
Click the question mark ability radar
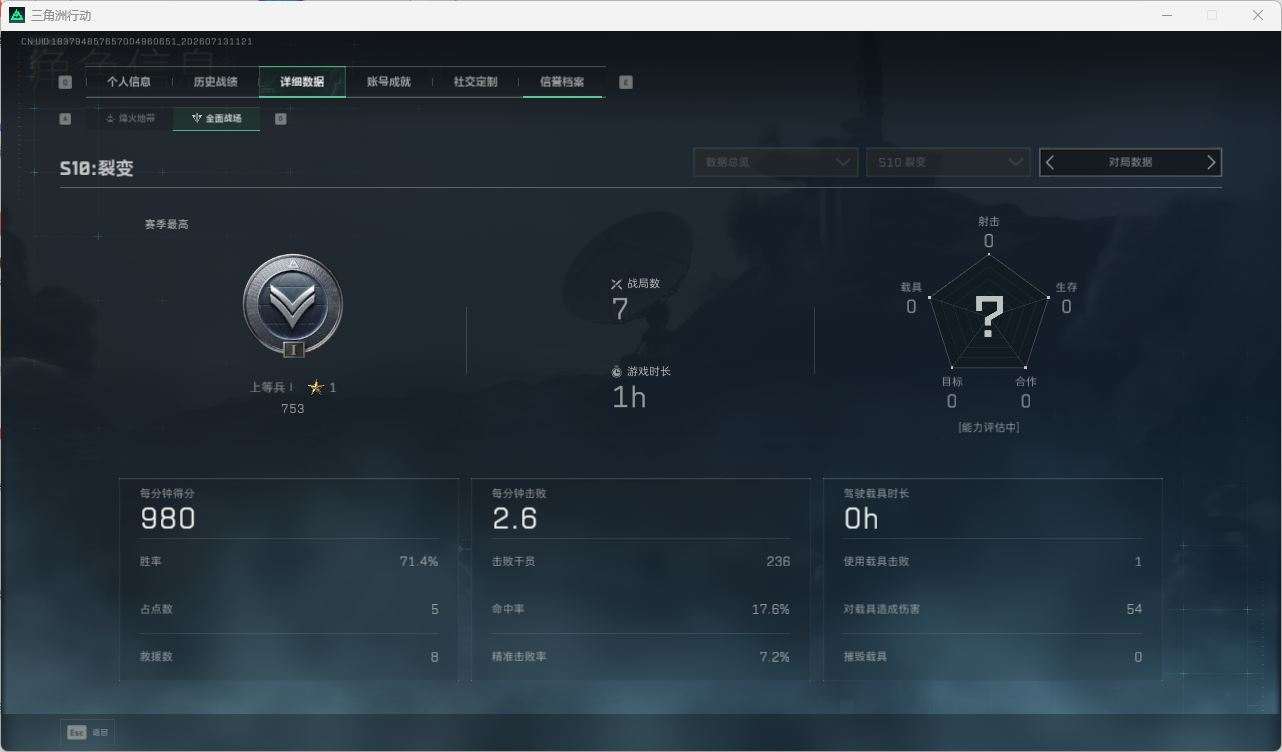pyautogui.click(x=989, y=316)
